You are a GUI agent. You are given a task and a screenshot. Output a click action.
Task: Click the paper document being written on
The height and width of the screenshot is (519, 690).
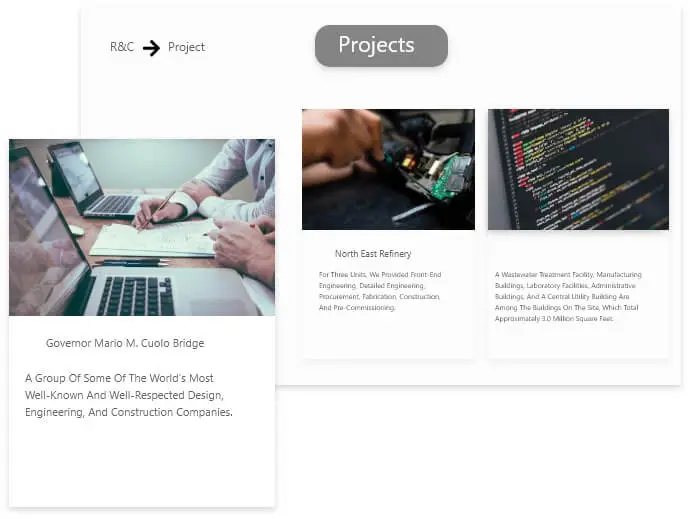click(x=154, y=238)
